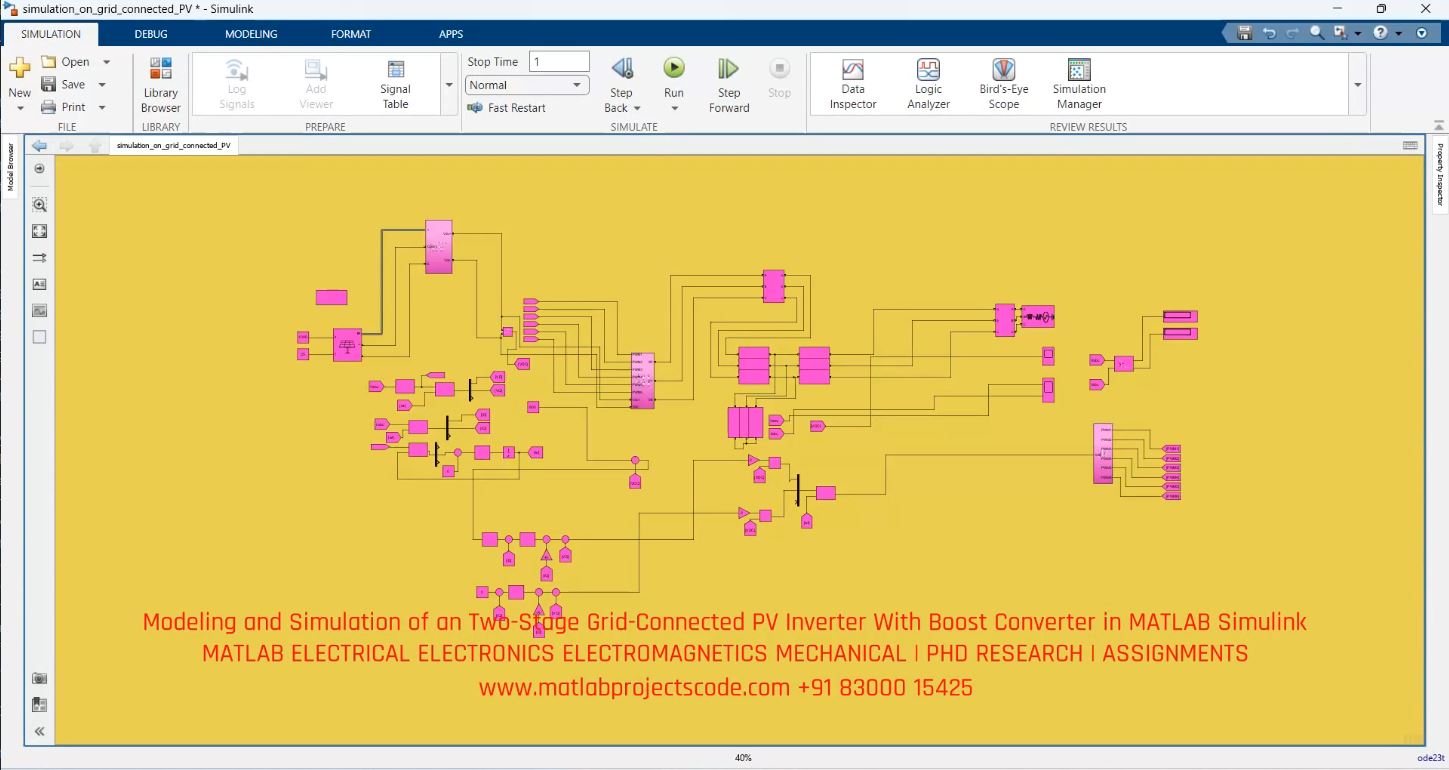Viewport: 1449px width, 770px height.
Task: Open the Data Inspector
Action: (852, 83)
